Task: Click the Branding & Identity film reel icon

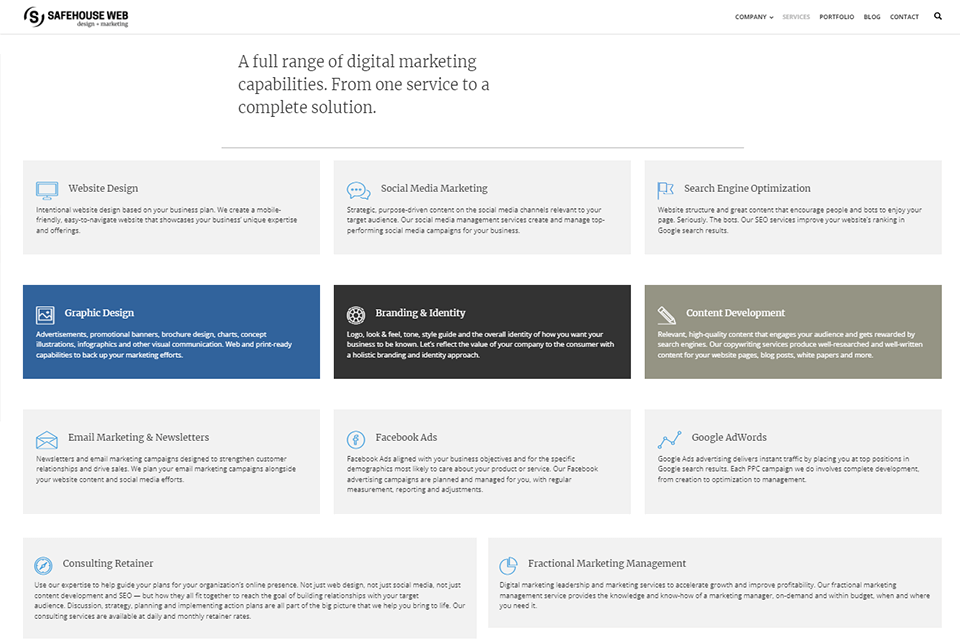Action: point(356,314)
